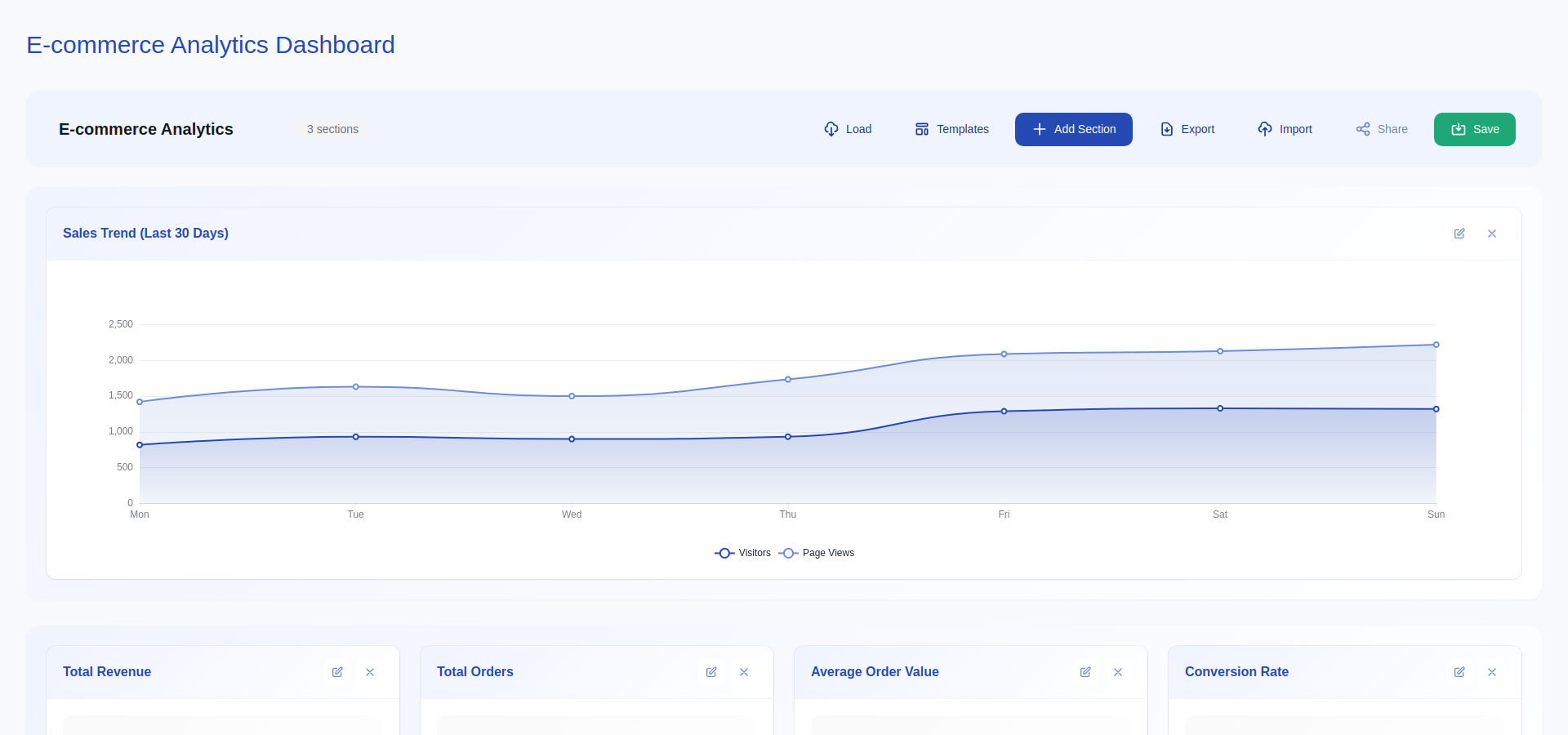
Task: Edit the Conversion Rate section
Action: pyautogui.click(x=1459, y=672)
